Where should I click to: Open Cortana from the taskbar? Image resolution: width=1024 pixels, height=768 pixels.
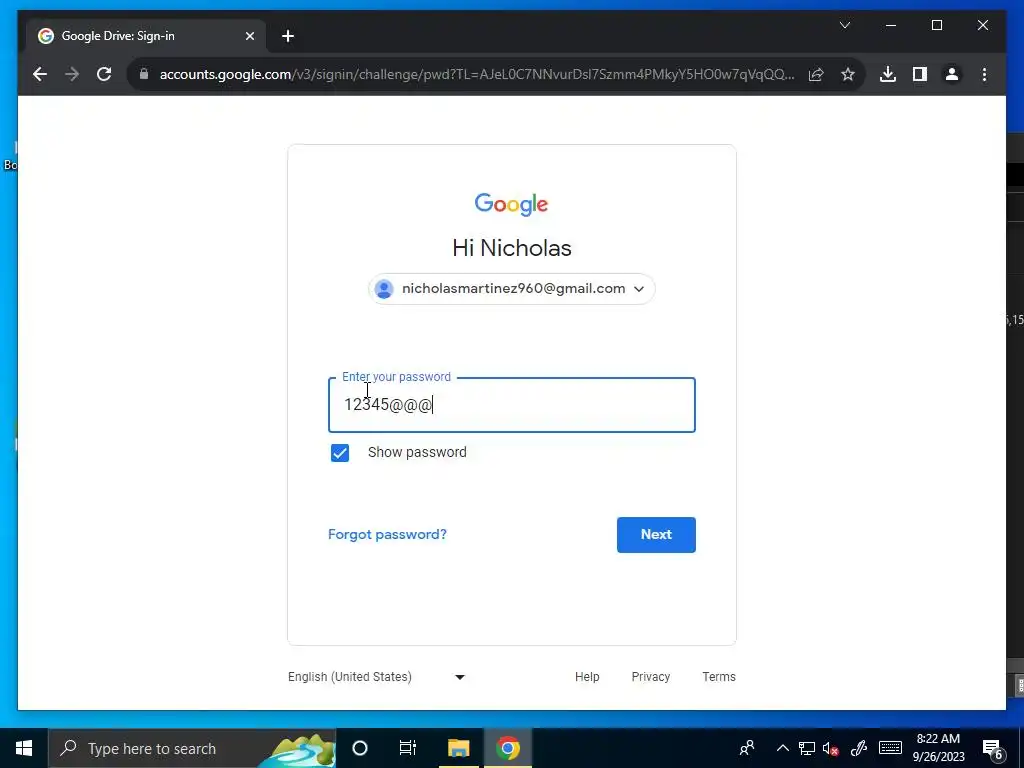pyautogui.click(x=360, y=748)
